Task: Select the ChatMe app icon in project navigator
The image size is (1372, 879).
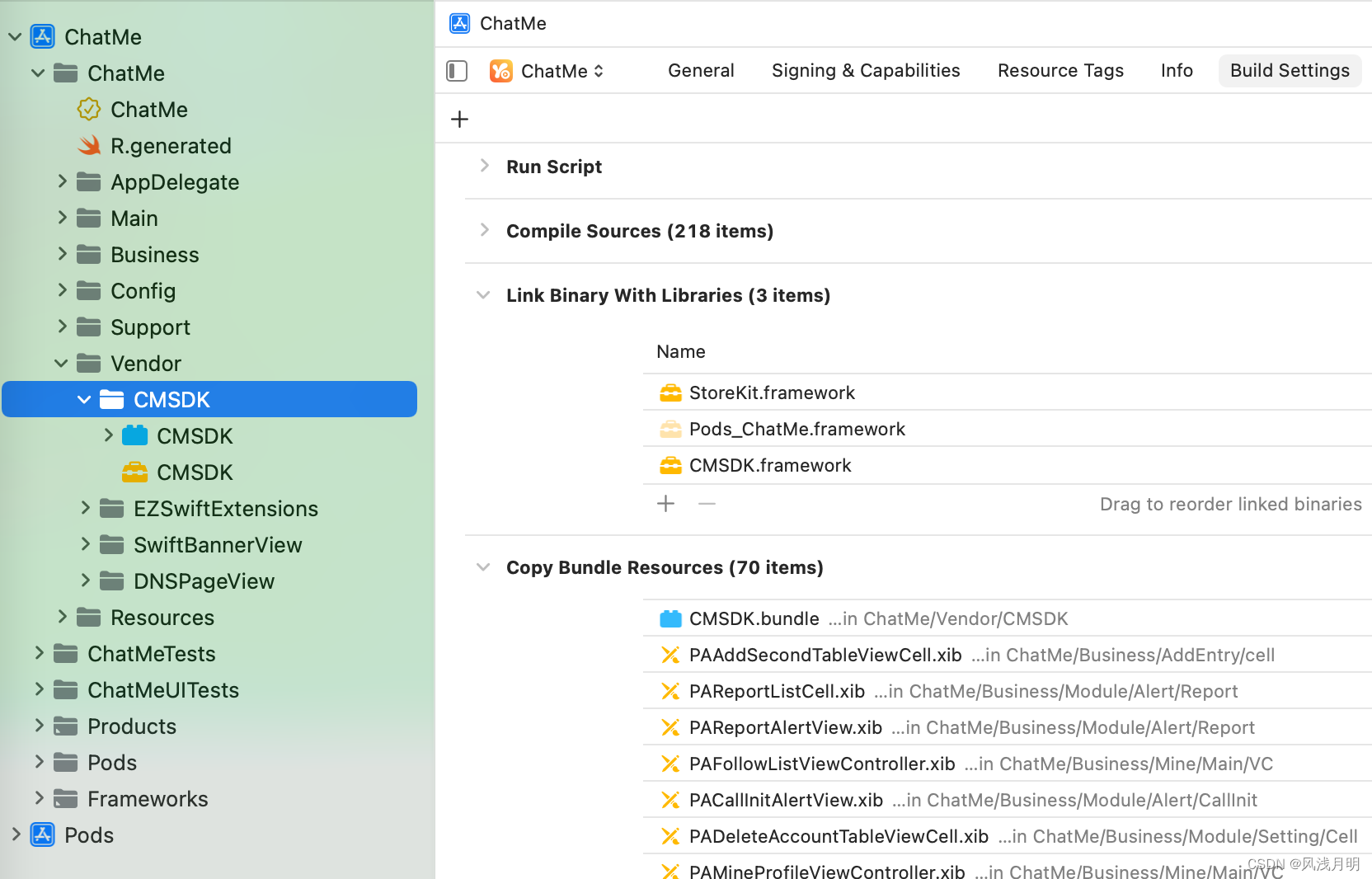Action: click(x=41, y=36)
